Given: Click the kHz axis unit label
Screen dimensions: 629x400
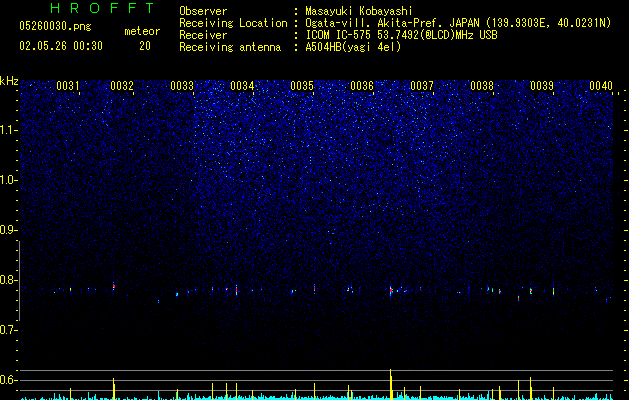Looking at the screenshot, I should [x=9, y=81].
